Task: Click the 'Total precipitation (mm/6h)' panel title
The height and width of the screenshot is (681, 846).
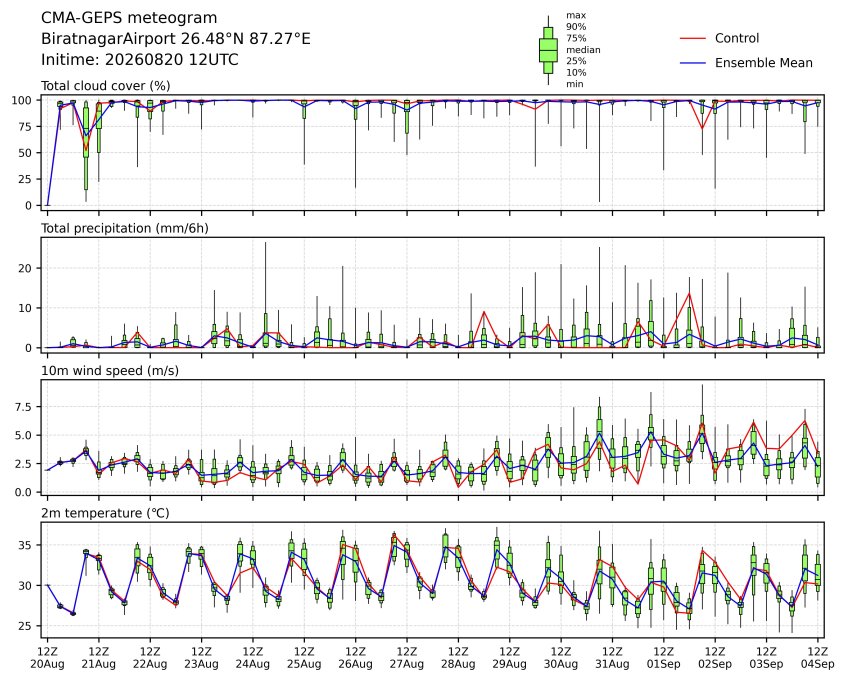Action: coord(125,228)
